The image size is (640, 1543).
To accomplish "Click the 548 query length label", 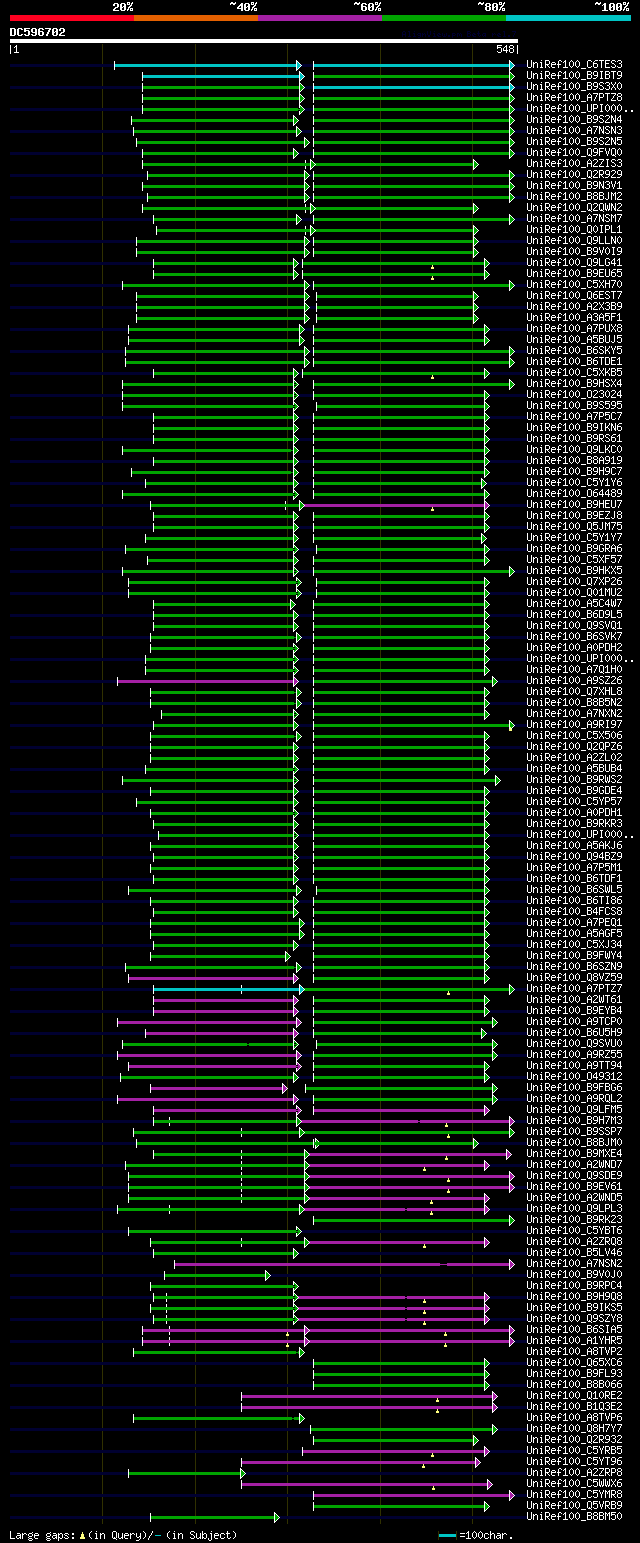I will click(505, 49).
